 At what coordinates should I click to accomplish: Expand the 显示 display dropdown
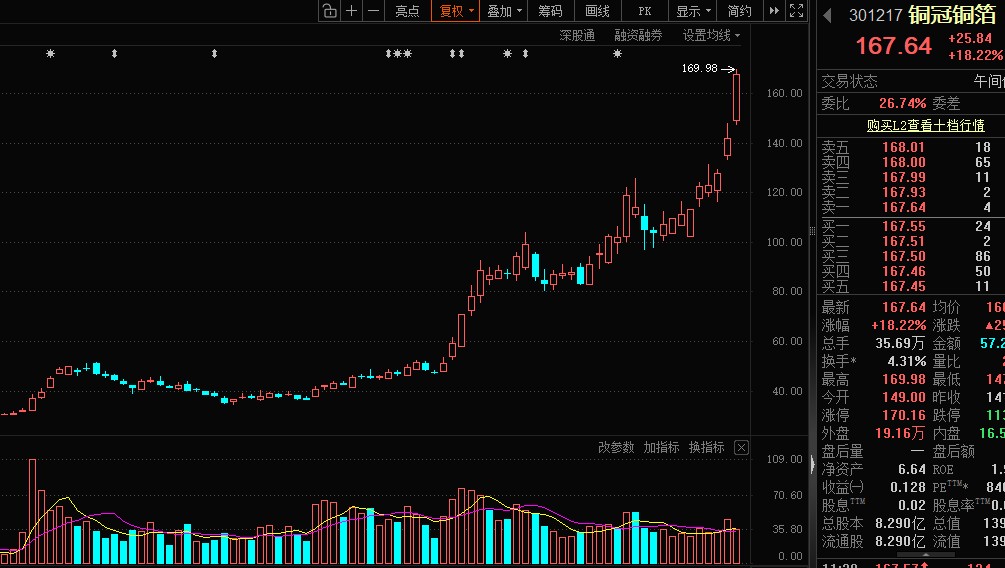point(693,11)
